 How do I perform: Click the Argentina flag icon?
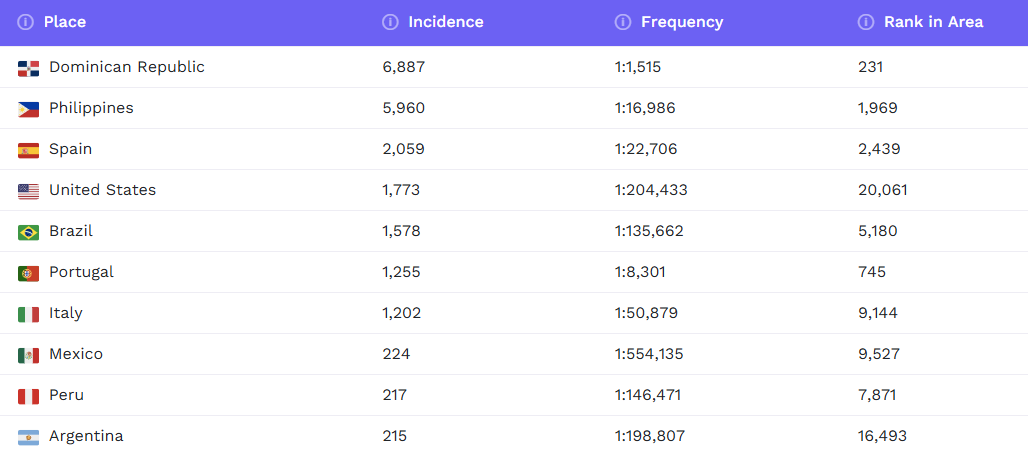pos(28,438)
